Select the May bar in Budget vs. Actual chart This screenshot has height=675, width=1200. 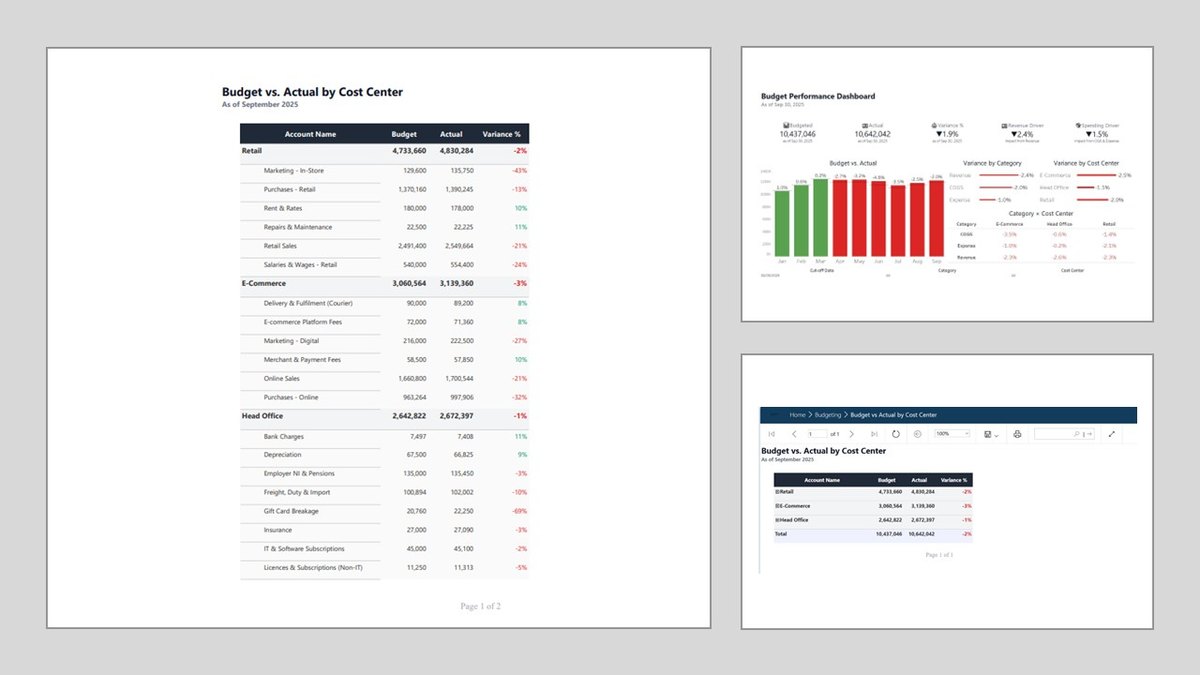[x=859, y=218]
